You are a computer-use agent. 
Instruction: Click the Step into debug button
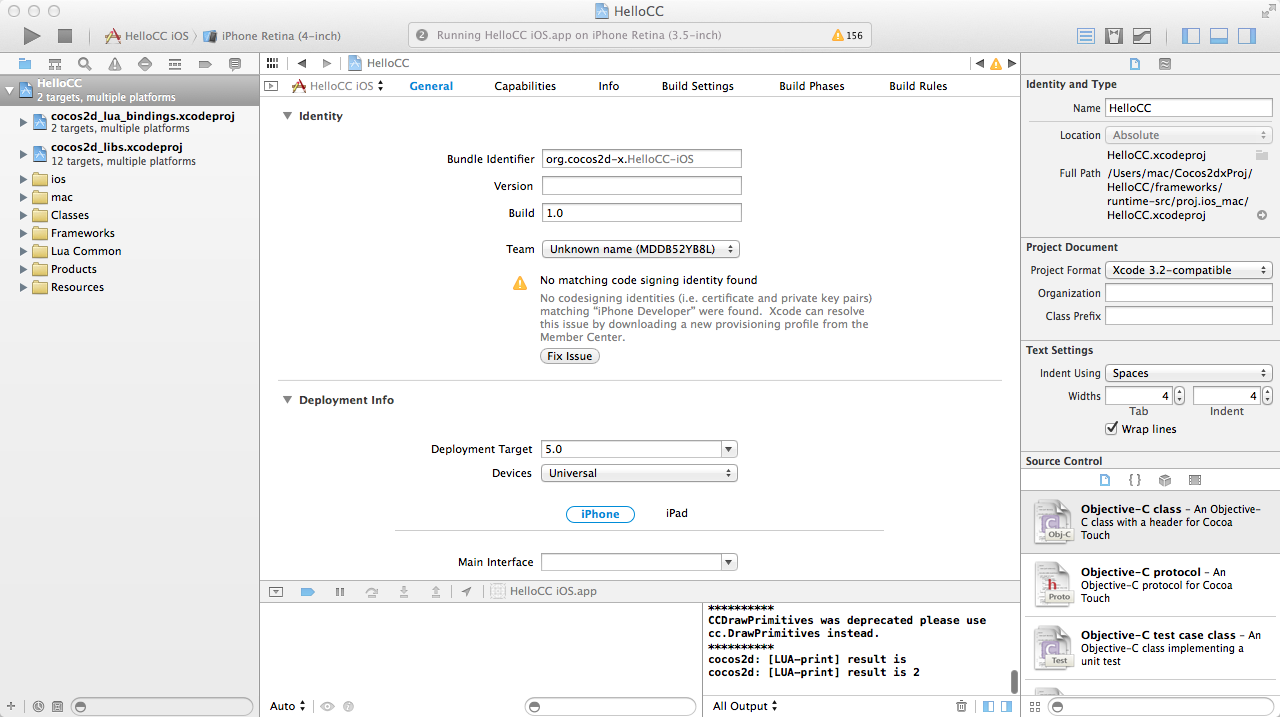coord(404,591)
